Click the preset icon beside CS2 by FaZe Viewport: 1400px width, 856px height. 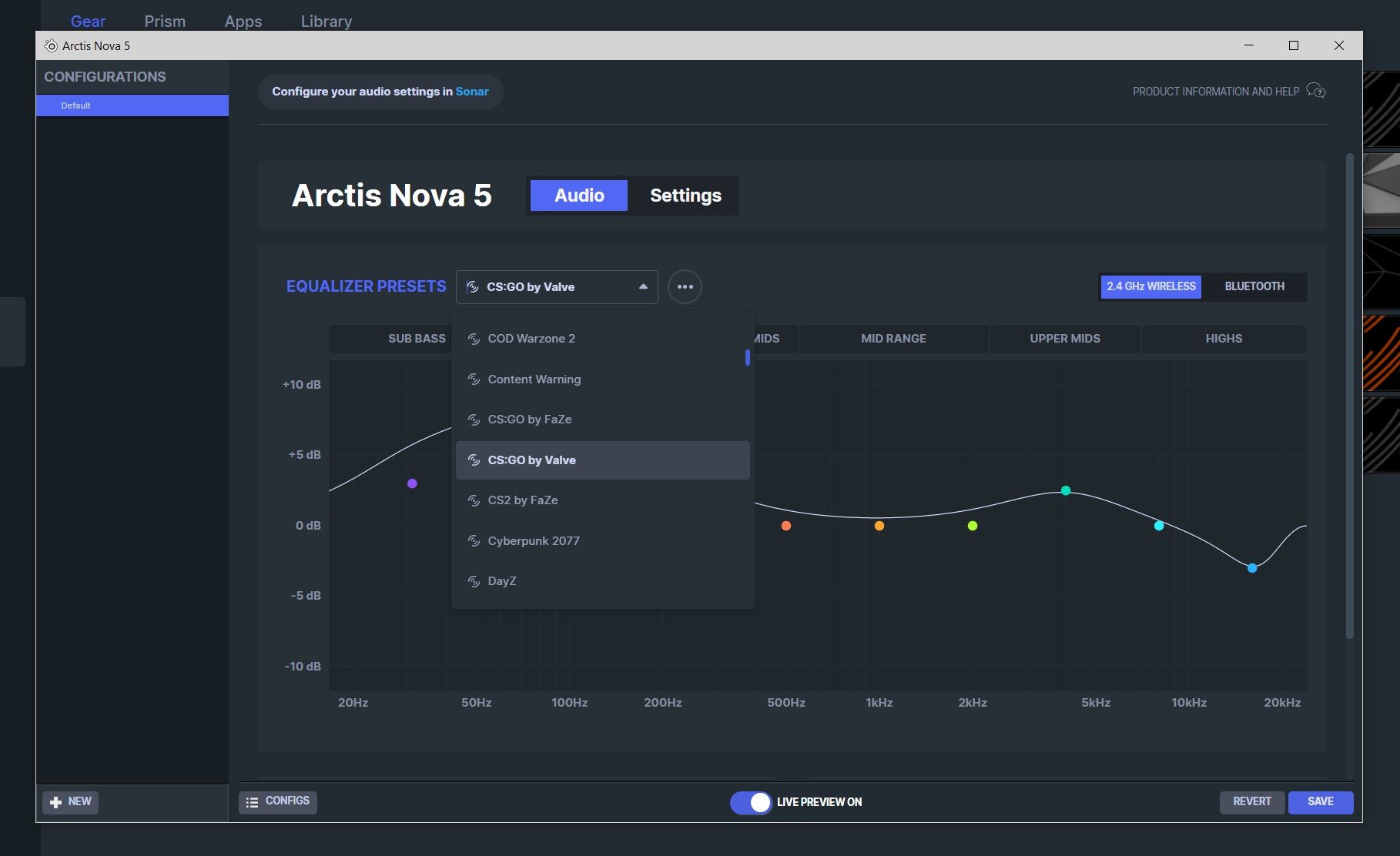pos(474,500)
